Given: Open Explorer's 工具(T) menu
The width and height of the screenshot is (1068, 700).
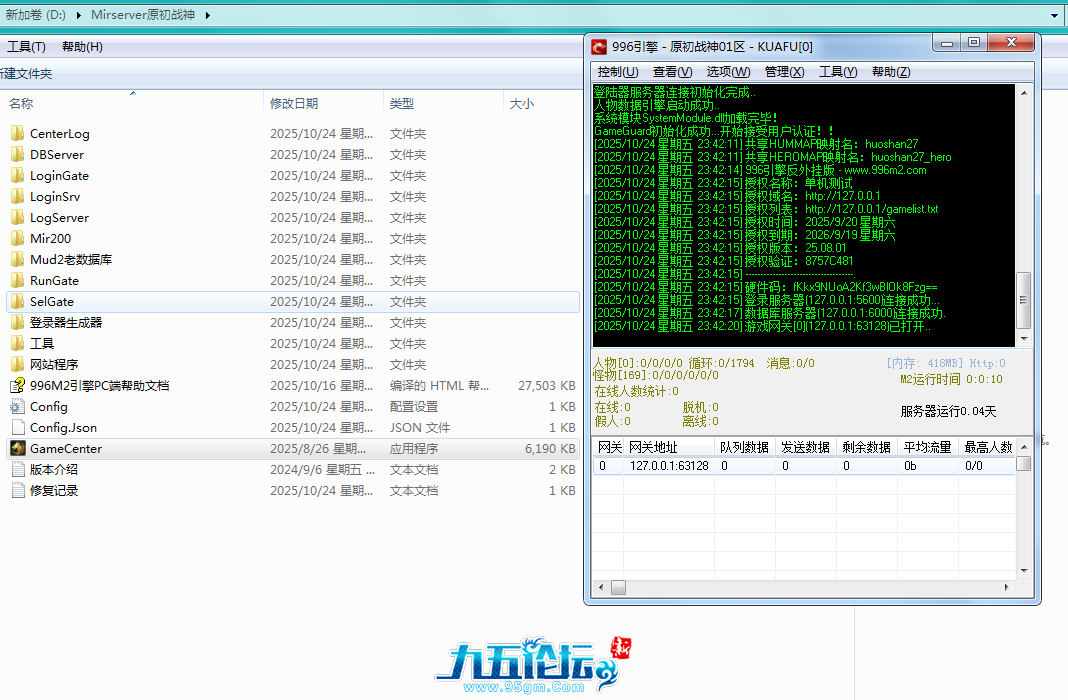Looking at the screenshot, I should (x=27, y=47).
